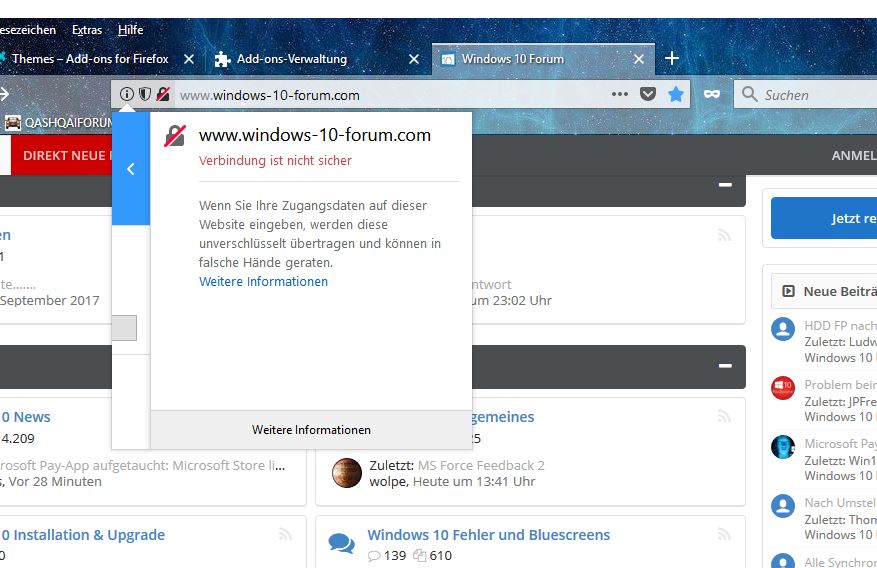The image size is (877, 568).
Task: Go back with the blue panel chevron
Action: (x=131, y=169)
